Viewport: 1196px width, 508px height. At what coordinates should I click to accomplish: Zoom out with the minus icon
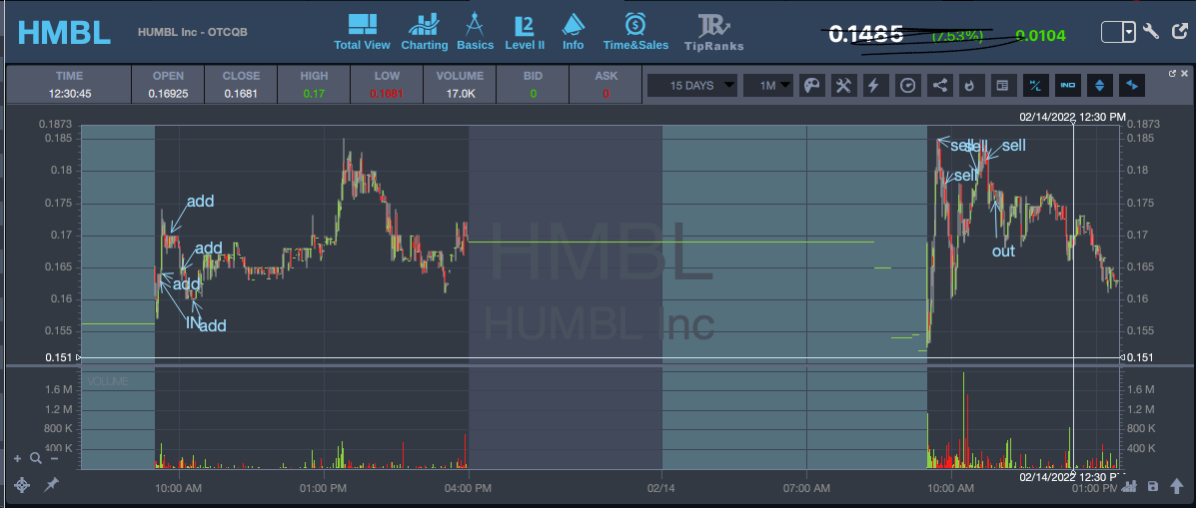click(54, 458)
